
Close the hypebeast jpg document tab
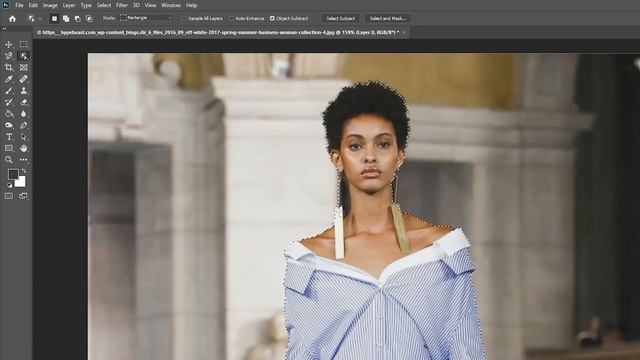click(404, 32)
